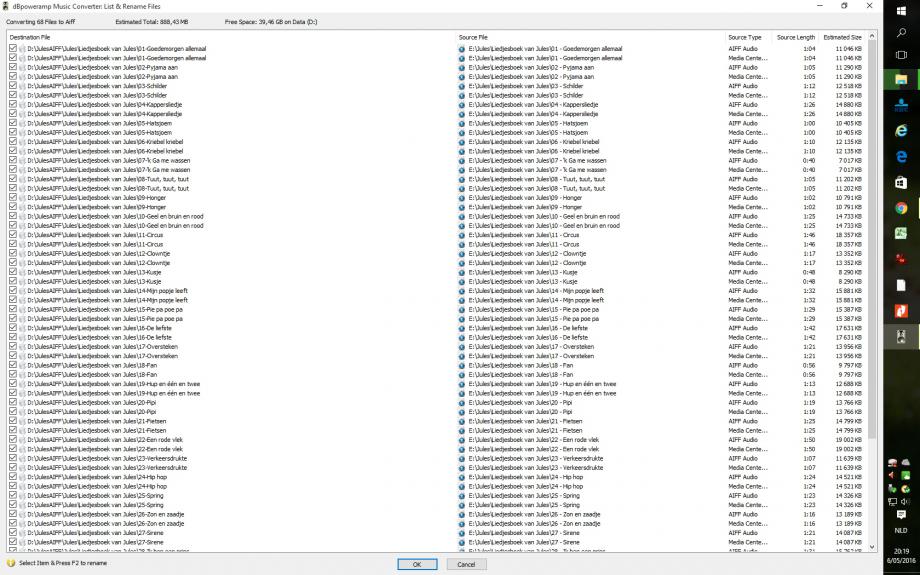The image size is (920, 575).
Task: Toggle checkbox for AIFF Audio '18-Fan' row
Action: coord(12,365)
